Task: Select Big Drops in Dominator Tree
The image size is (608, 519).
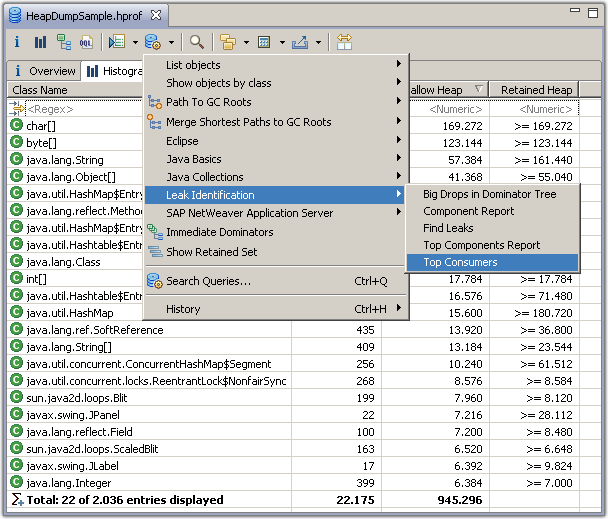Action: pyautogui.click(x=492, y=194)
